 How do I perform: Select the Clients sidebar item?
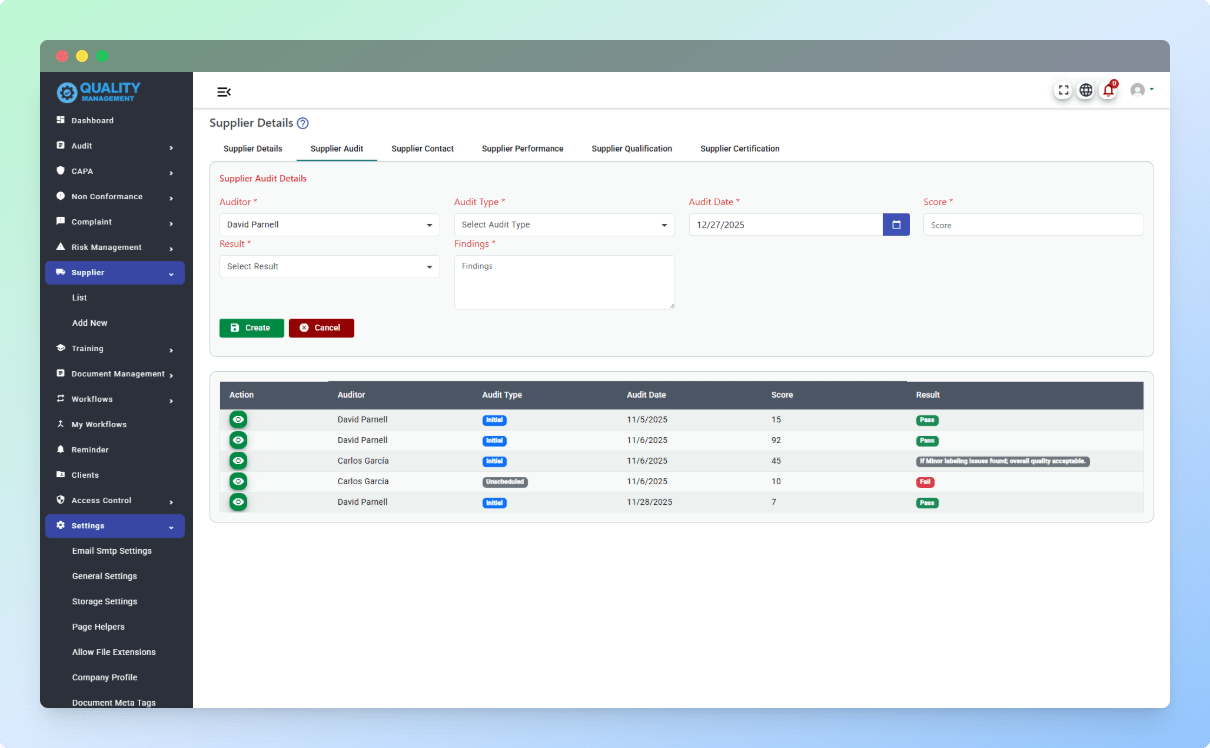click(85, 474)
